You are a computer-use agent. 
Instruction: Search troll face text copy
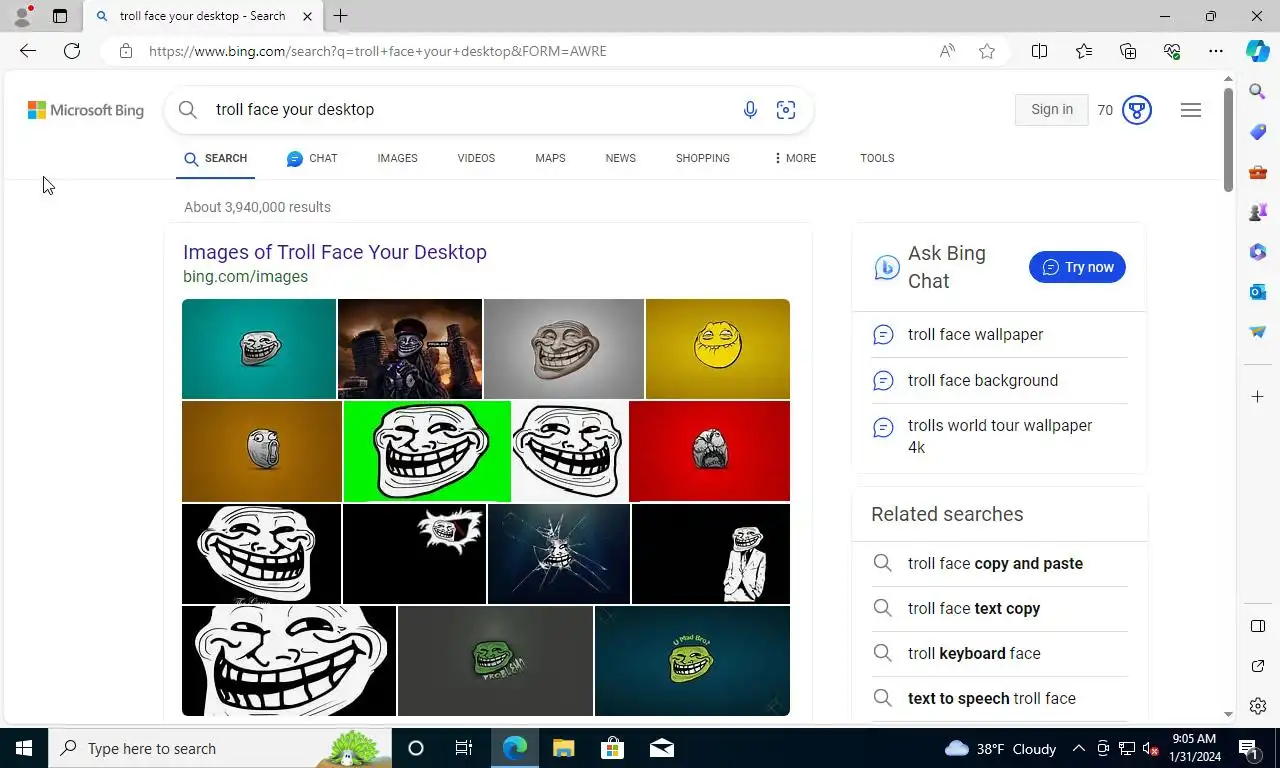coord(974,609)
